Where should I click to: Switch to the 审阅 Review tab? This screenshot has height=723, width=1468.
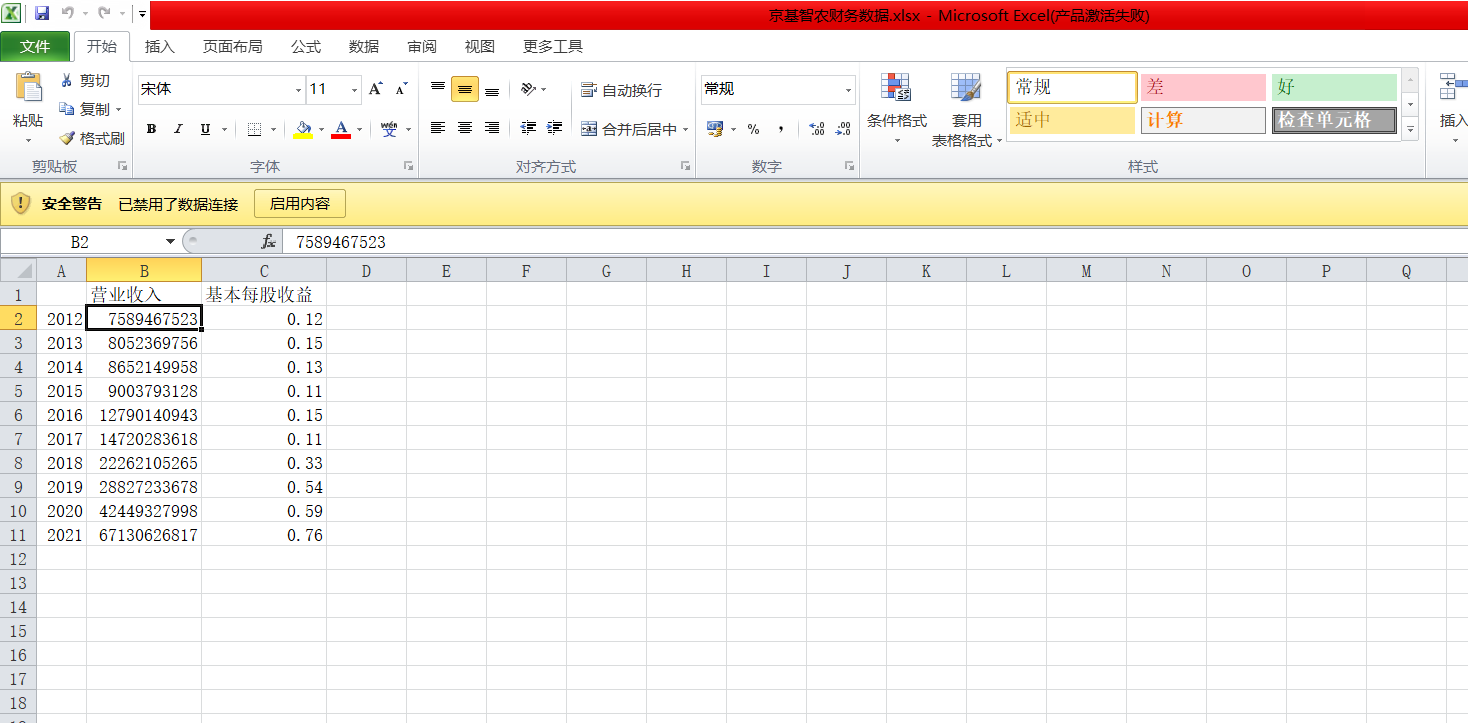422,46
